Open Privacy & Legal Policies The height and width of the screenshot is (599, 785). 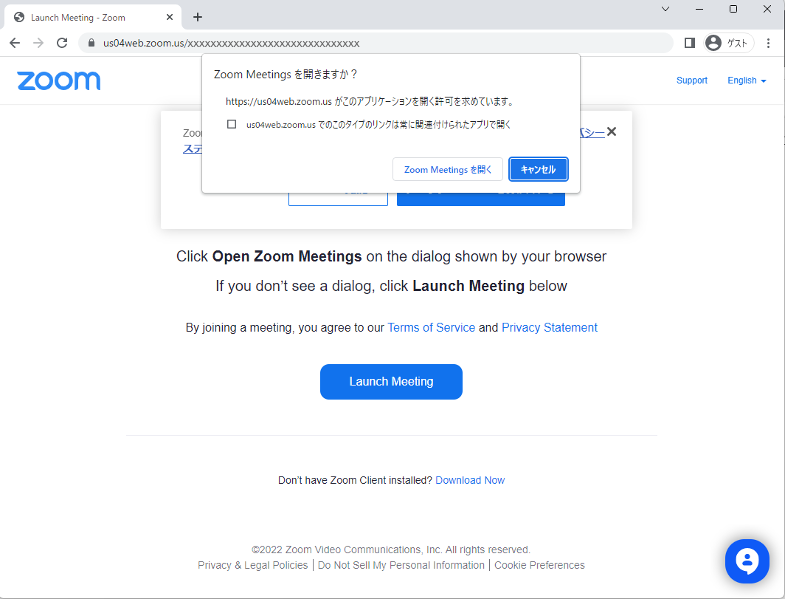pos(253,565)
